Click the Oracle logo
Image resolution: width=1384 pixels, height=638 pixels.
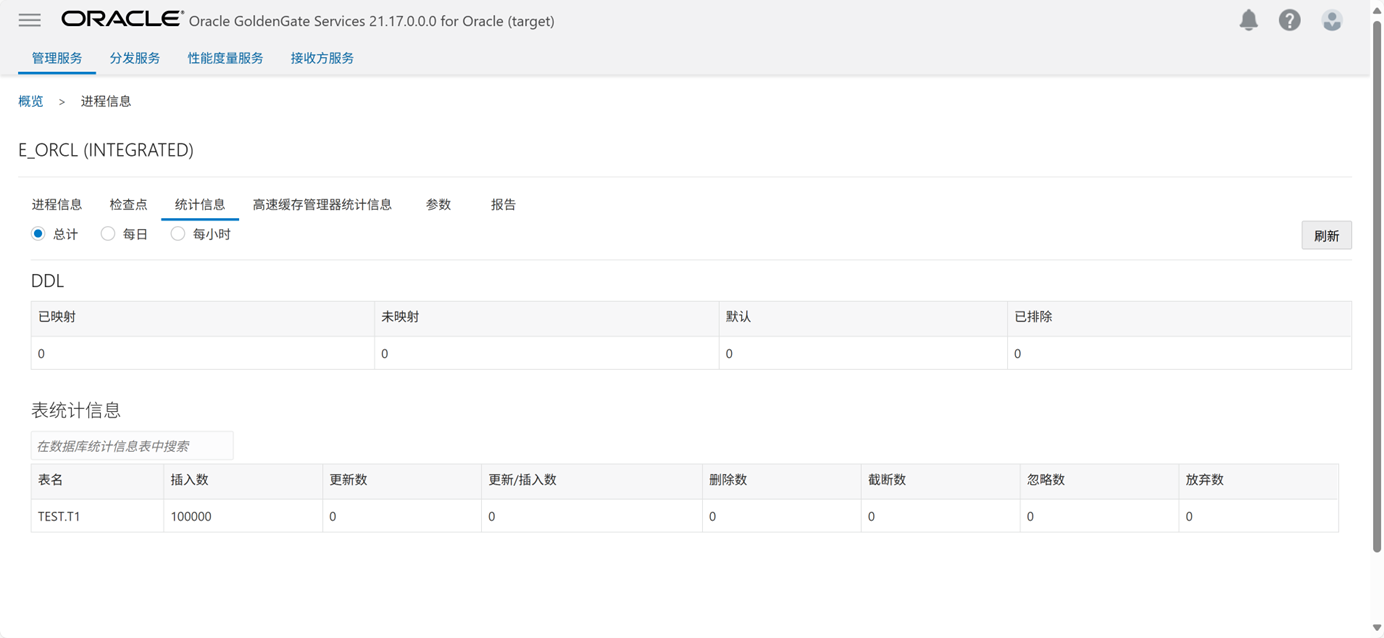[122, 19]
